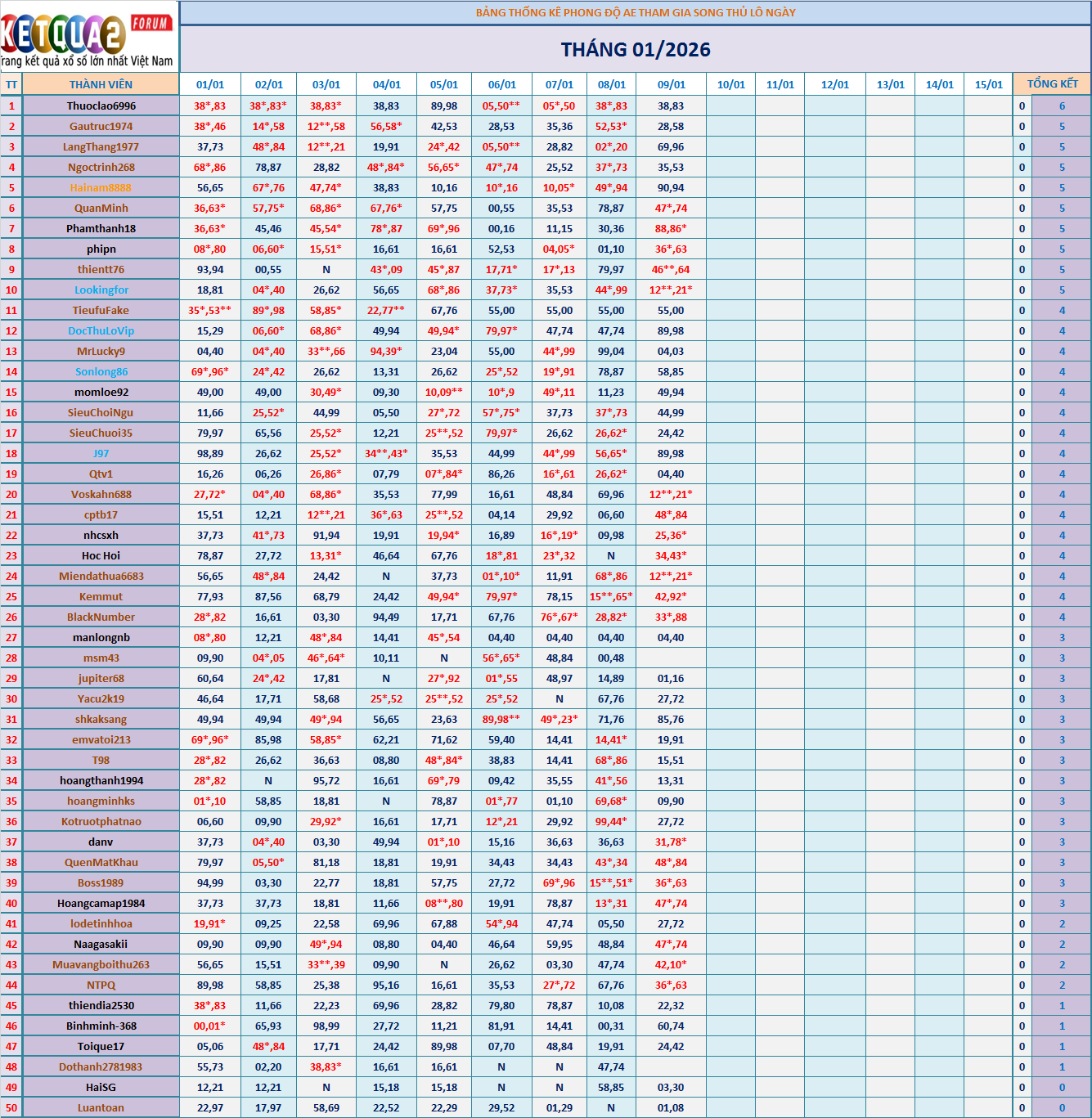The image size is (1092, 1118).
Task: Select the 09/01 date column header
Action: 671,84
